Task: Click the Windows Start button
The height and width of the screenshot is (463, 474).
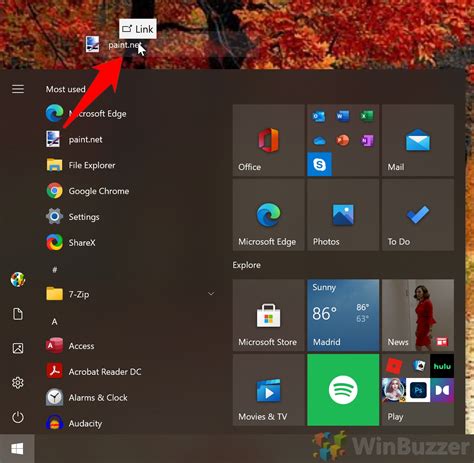Action: [17, 449]
